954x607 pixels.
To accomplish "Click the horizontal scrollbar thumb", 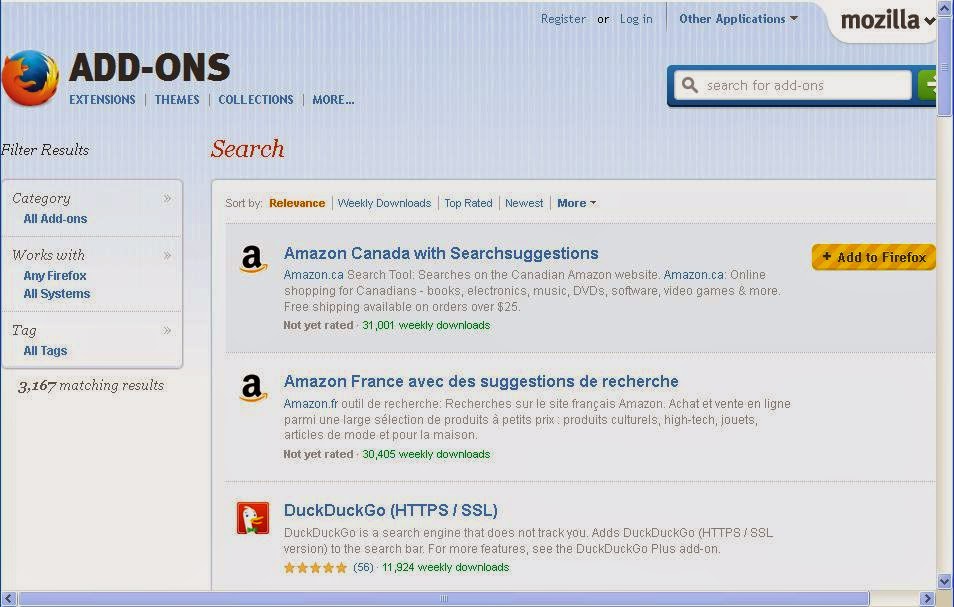I will pos(444,598).
